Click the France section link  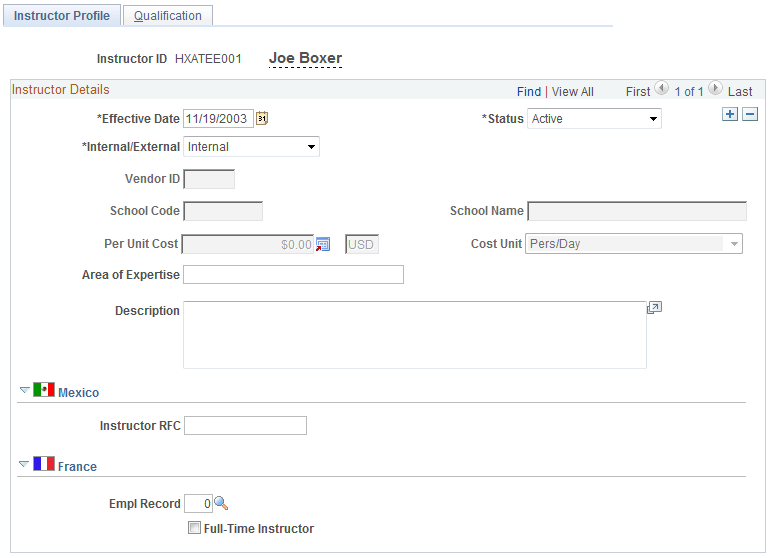point(77,466)
